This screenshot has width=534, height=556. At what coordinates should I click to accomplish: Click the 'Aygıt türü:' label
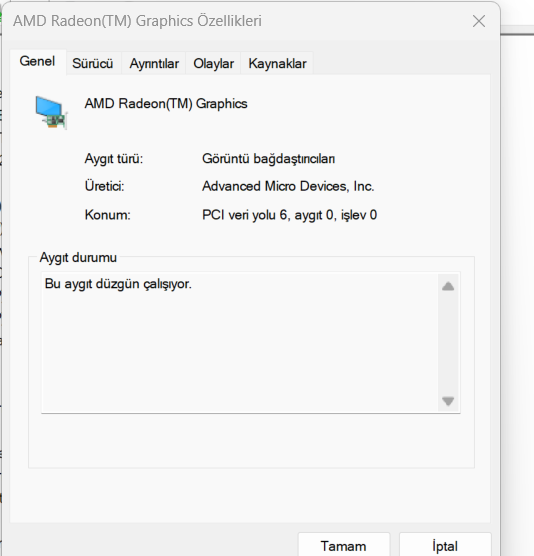pyautogui.click(x=114, y=159)
